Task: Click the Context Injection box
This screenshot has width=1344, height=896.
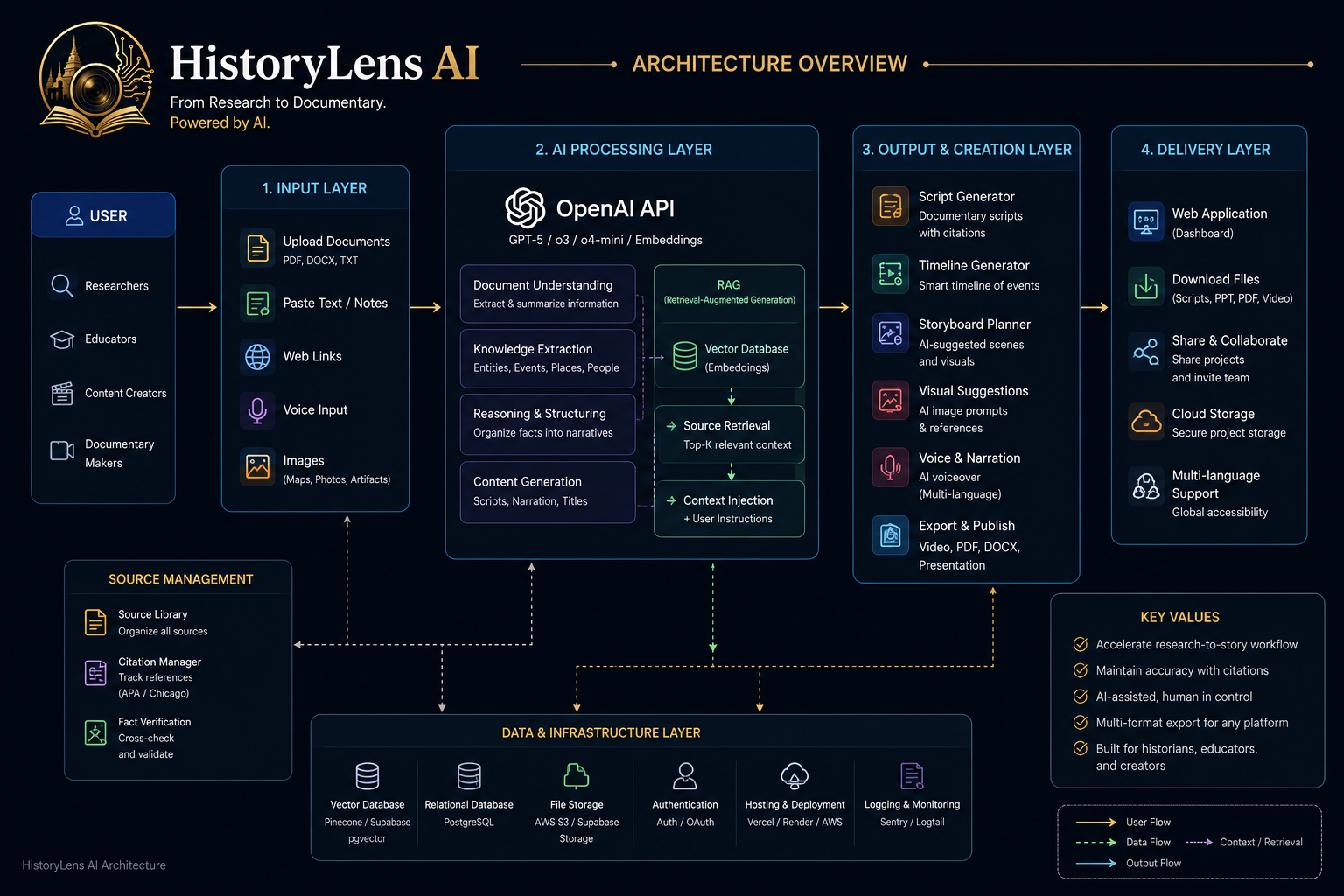Action: pyautogui.click(x=729, y=508)
